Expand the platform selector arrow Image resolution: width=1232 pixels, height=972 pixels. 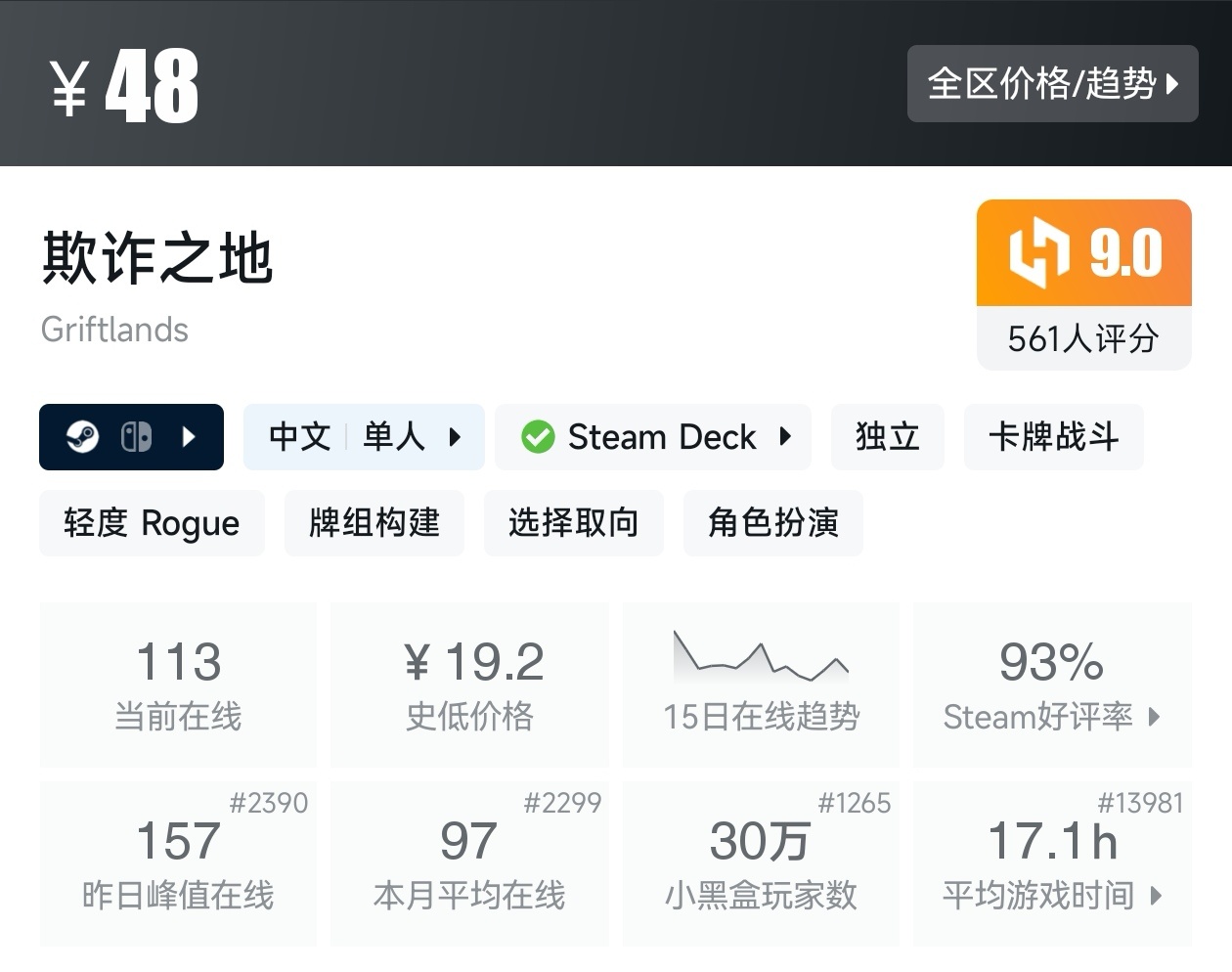(190, 436)
